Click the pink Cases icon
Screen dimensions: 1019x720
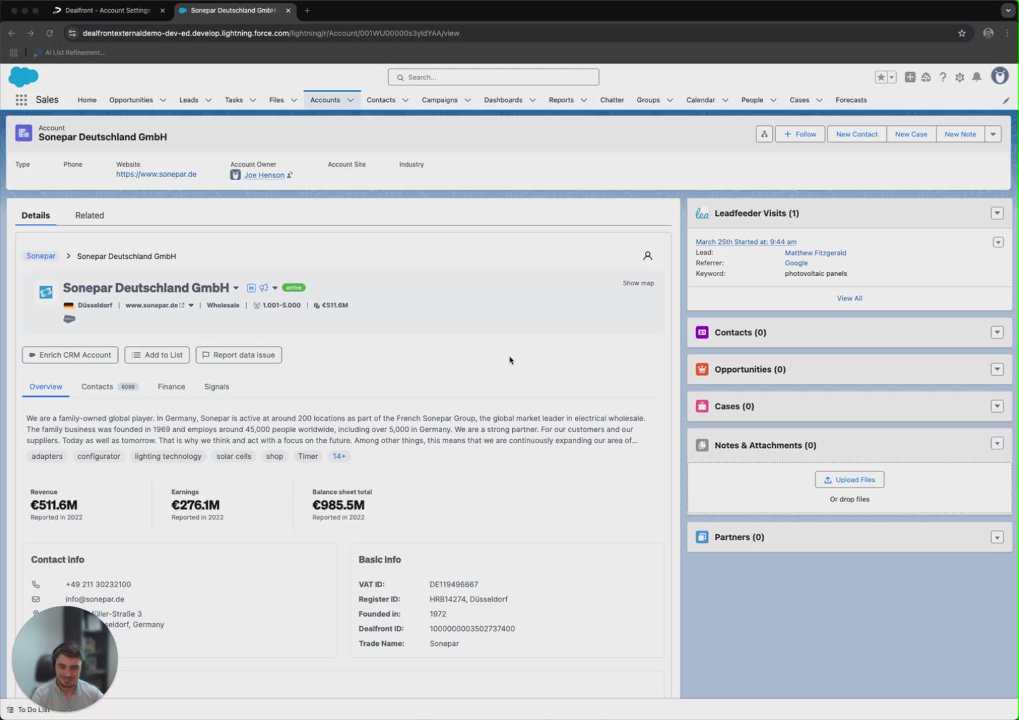pos(702,406)
